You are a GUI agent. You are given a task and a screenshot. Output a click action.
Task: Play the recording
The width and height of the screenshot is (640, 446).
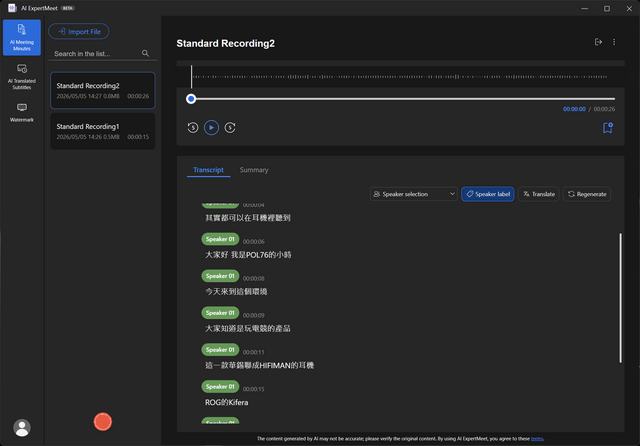pyautogui.click(x=211, y=128)
